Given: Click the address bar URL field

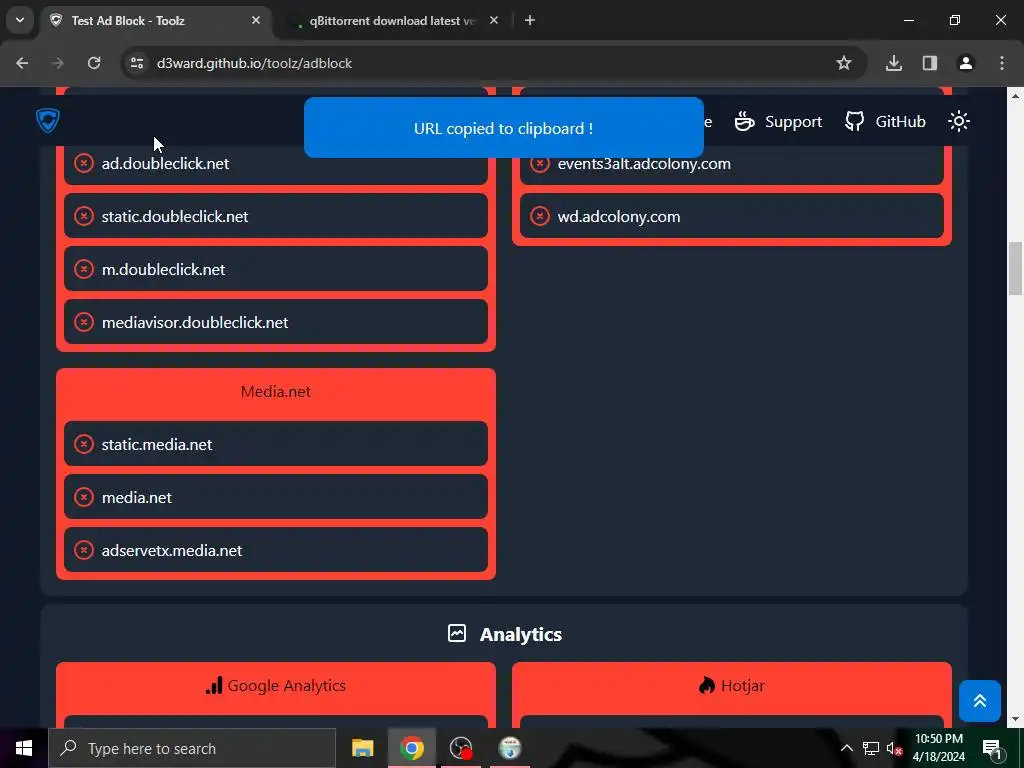Looking at the screenshot, I should [x=494, y=63].
